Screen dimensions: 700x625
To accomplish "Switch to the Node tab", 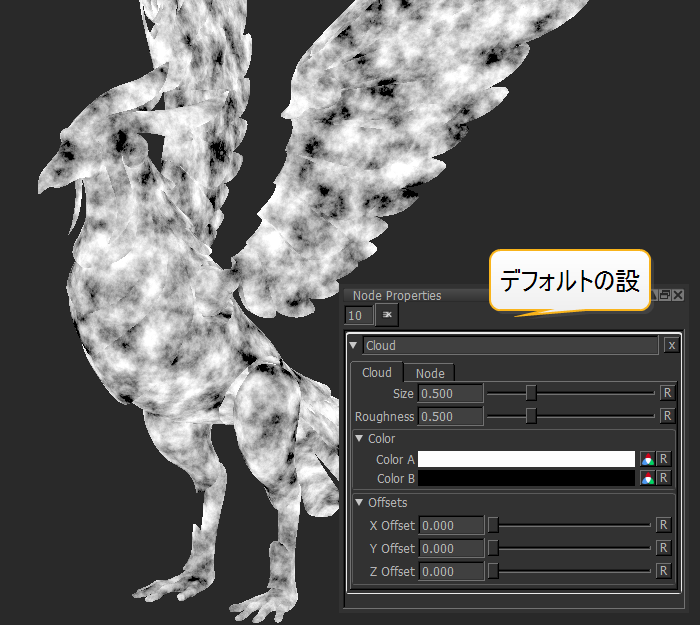I will [x=430, y=373].
